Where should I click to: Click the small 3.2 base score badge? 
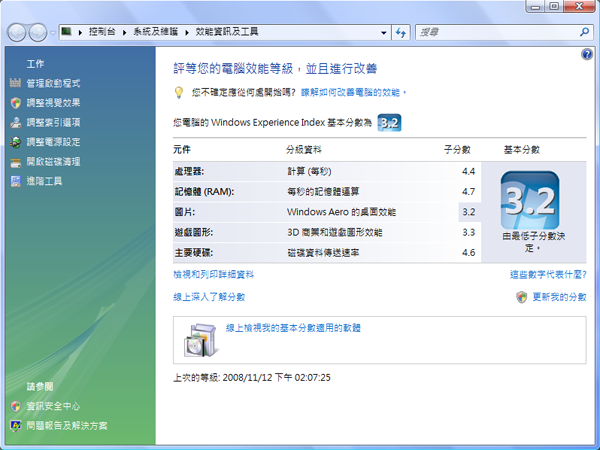pos(389,123)
